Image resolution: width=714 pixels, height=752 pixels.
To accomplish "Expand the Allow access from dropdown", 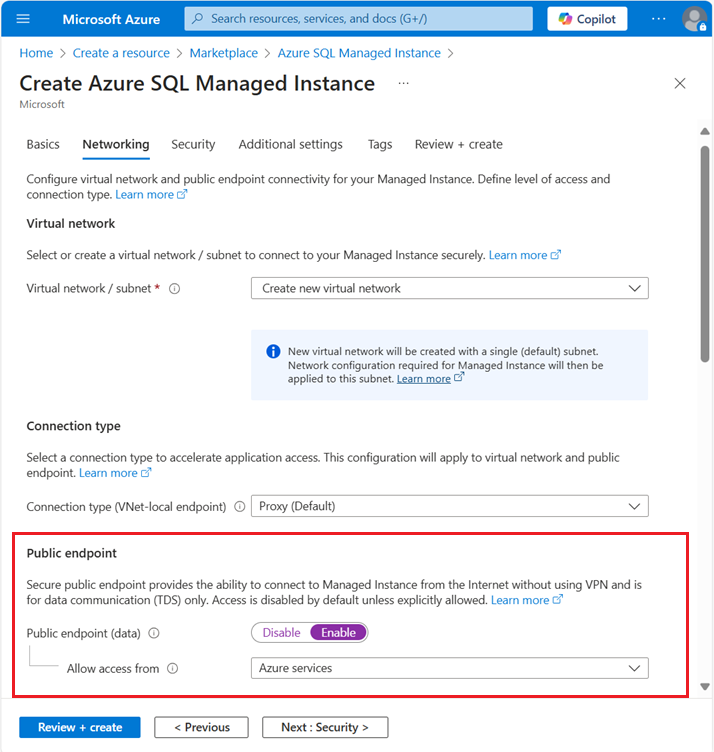I will [449, 668].
